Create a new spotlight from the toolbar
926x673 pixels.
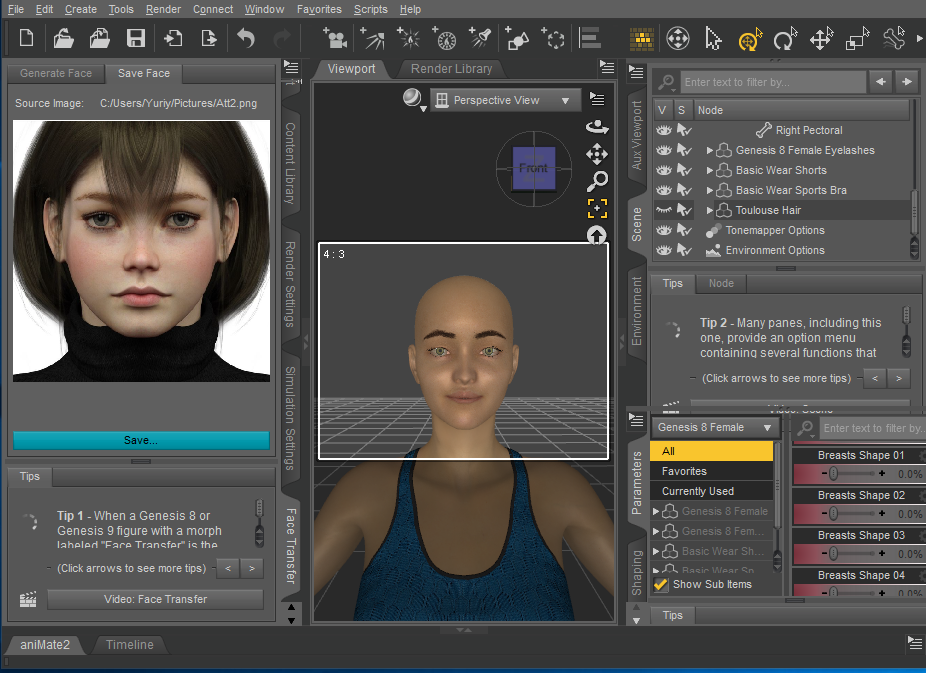[481, 39]
